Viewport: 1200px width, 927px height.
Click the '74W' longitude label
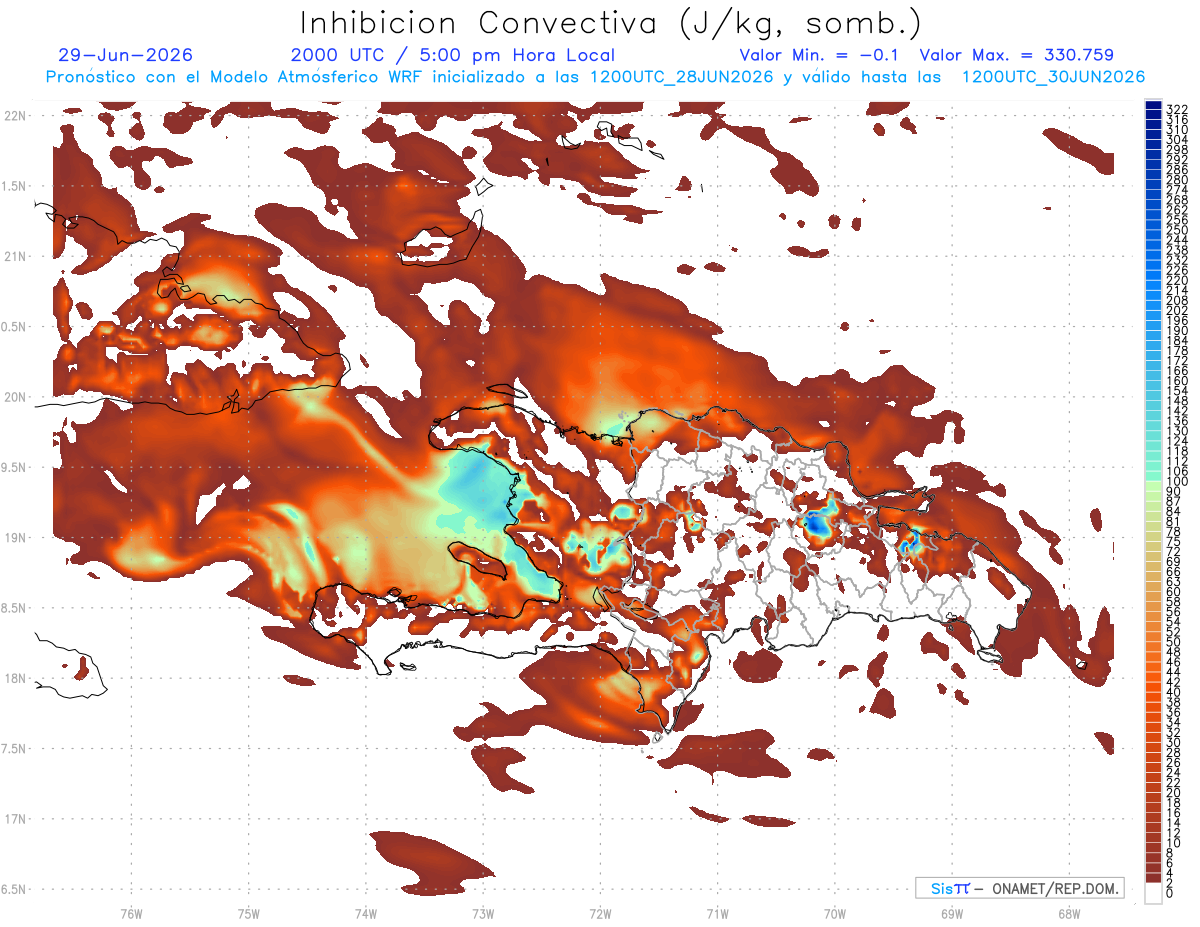(x=365, y=912)
